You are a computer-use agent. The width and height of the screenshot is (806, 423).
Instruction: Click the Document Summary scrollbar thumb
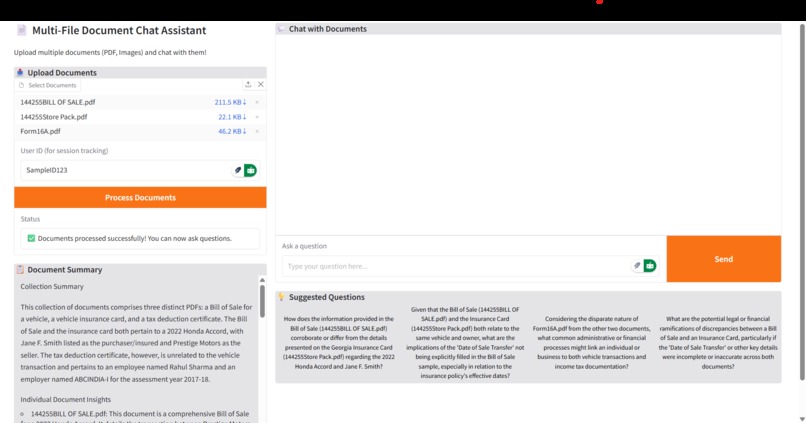(262, 301)
